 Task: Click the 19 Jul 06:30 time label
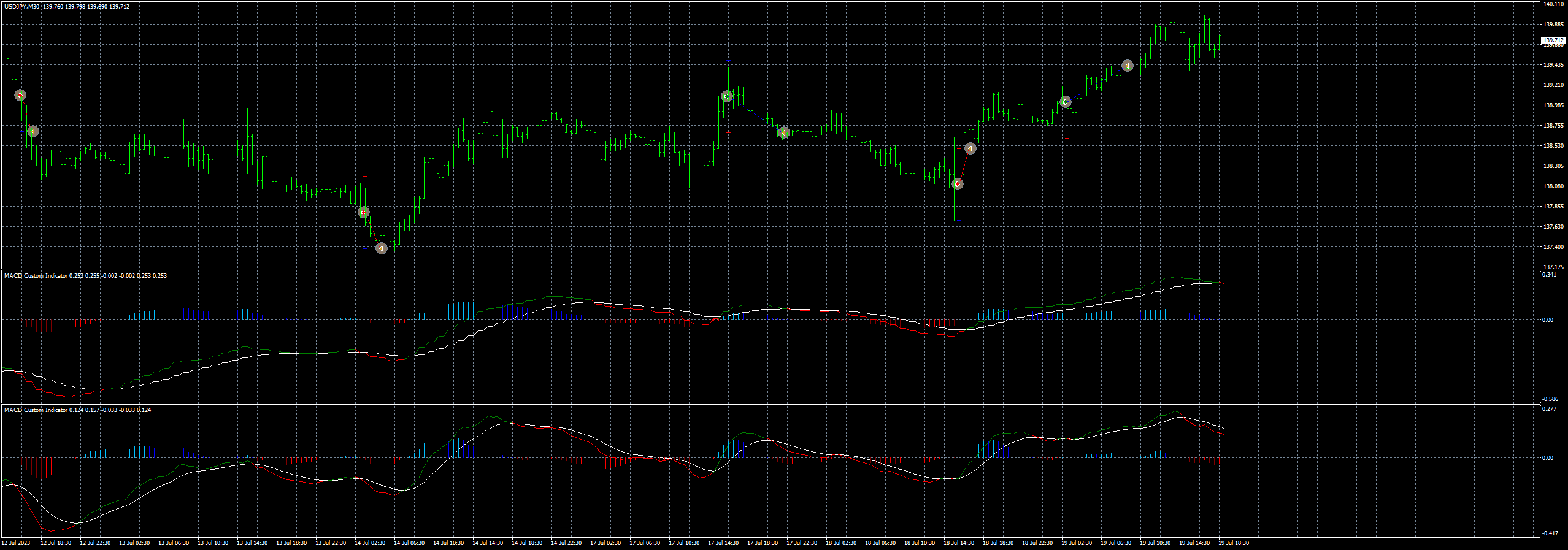coord(1116,543)
